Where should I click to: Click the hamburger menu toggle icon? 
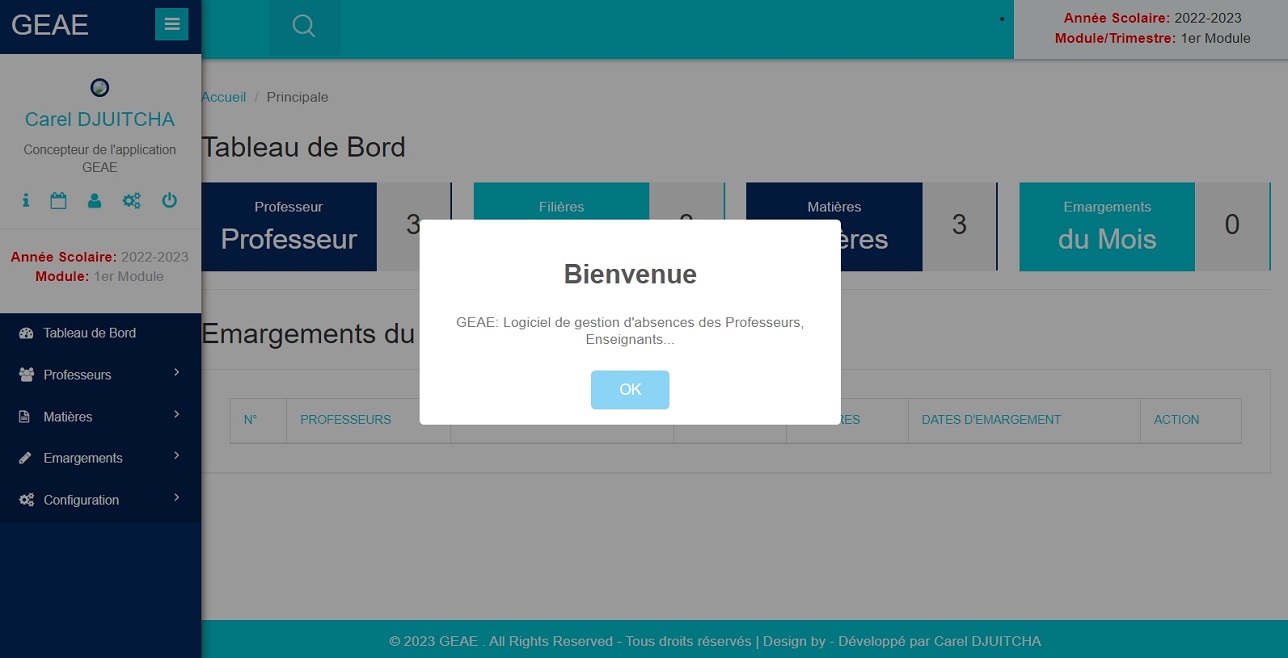pos(172,24)
